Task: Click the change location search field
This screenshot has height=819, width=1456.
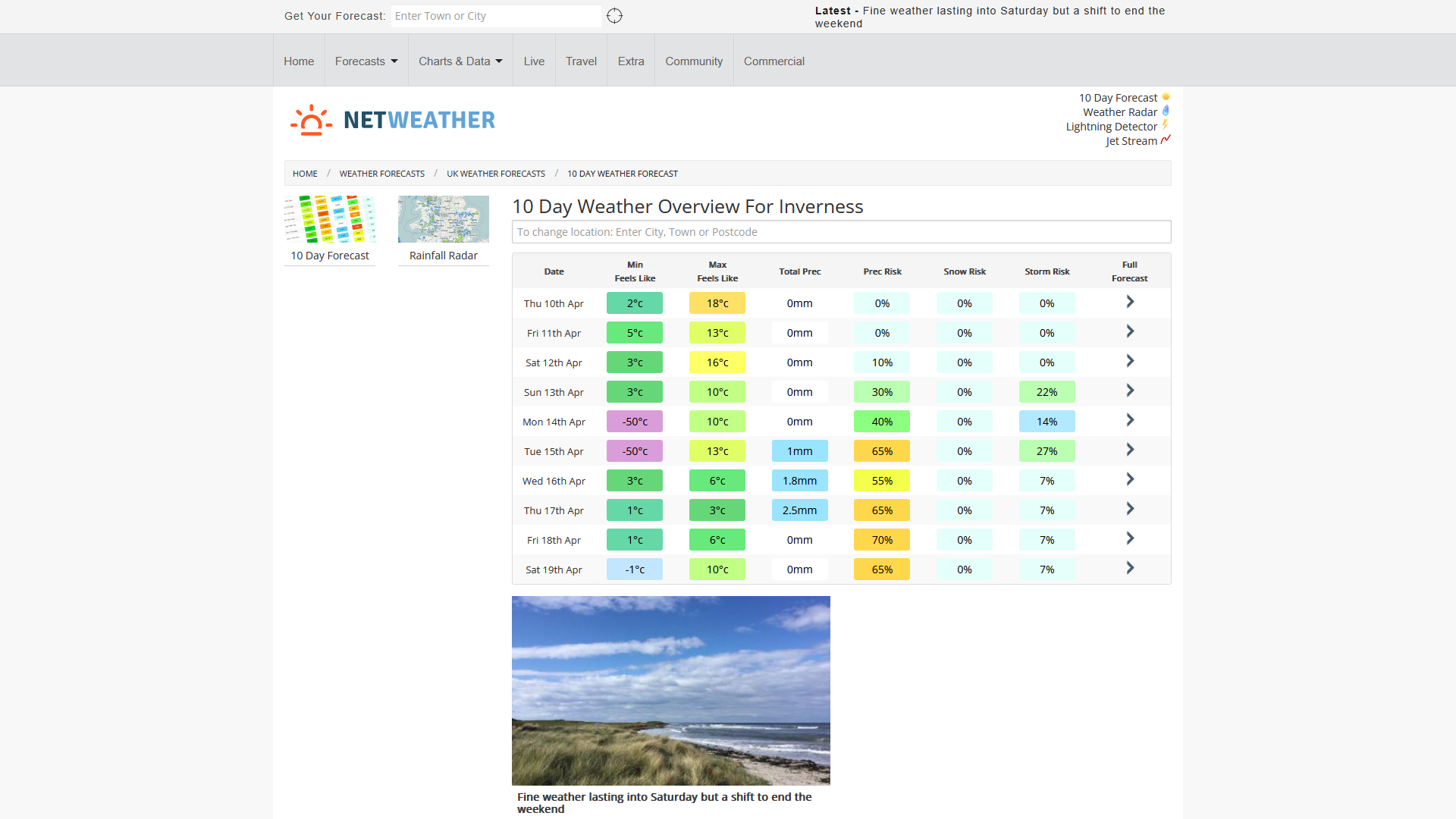Action: pyautogui.click(x=841, y=232)
